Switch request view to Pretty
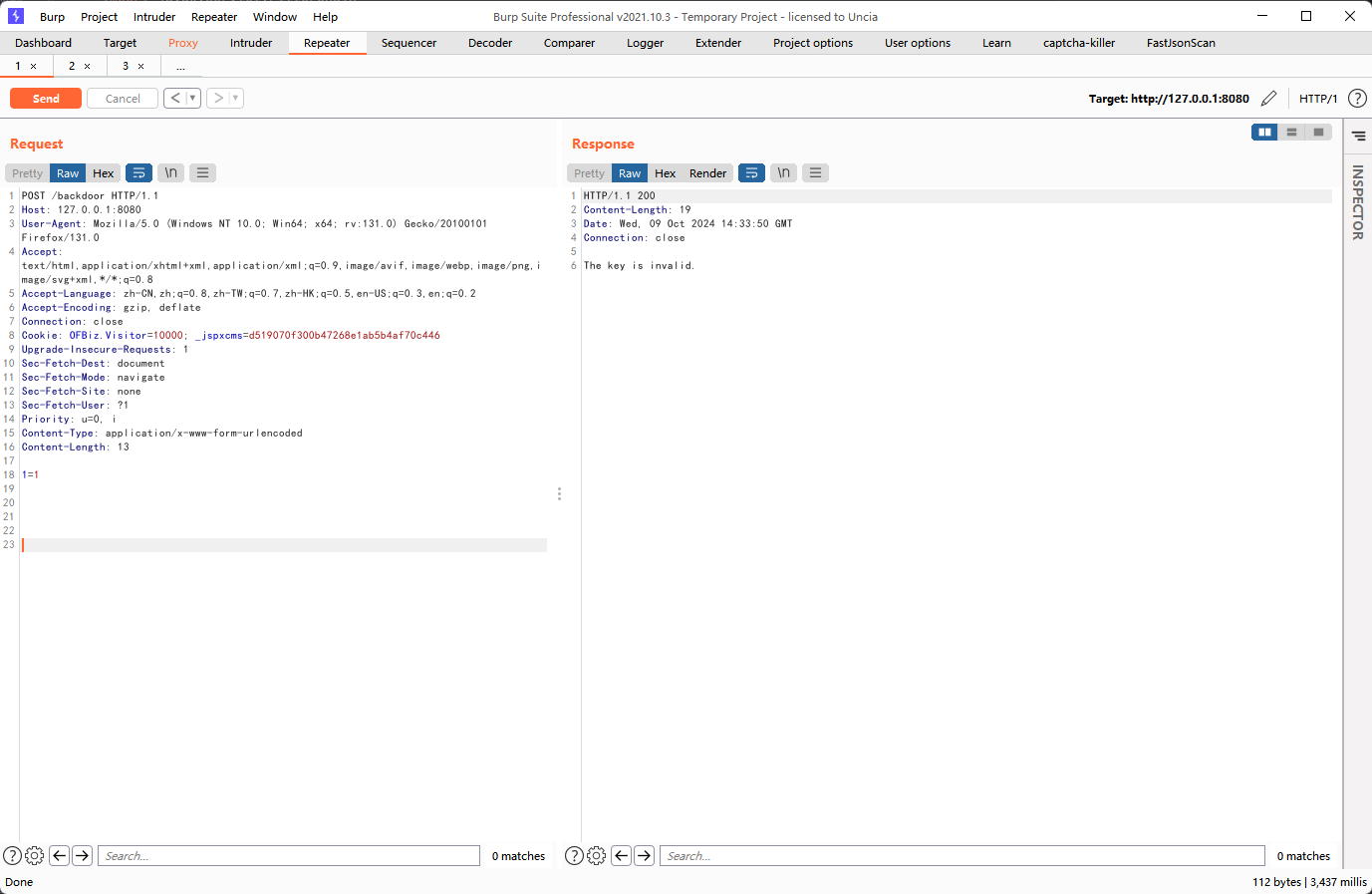The width and height of the screenshot is (1372, 894). pyautogui.click(x=28, y=173)
